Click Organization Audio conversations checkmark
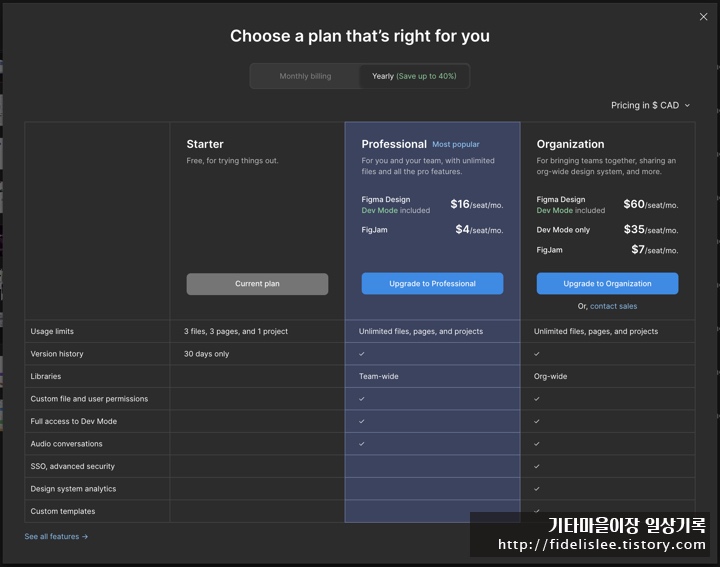 point(536,443)
